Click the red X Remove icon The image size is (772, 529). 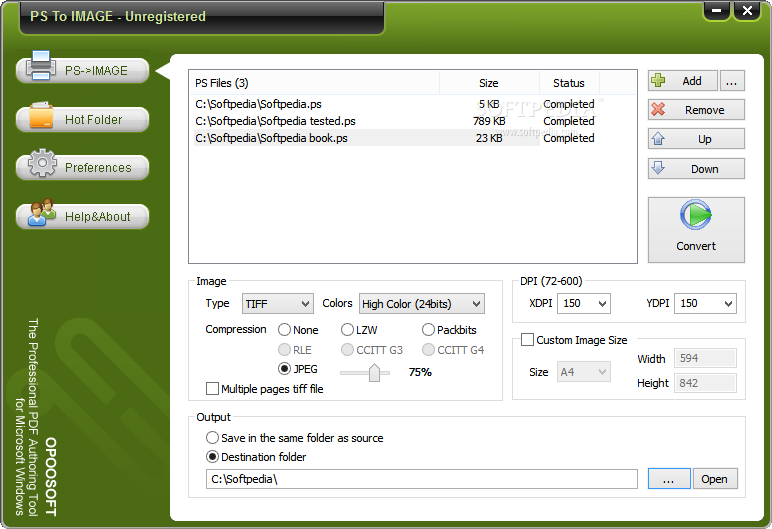tap(658, 109)
